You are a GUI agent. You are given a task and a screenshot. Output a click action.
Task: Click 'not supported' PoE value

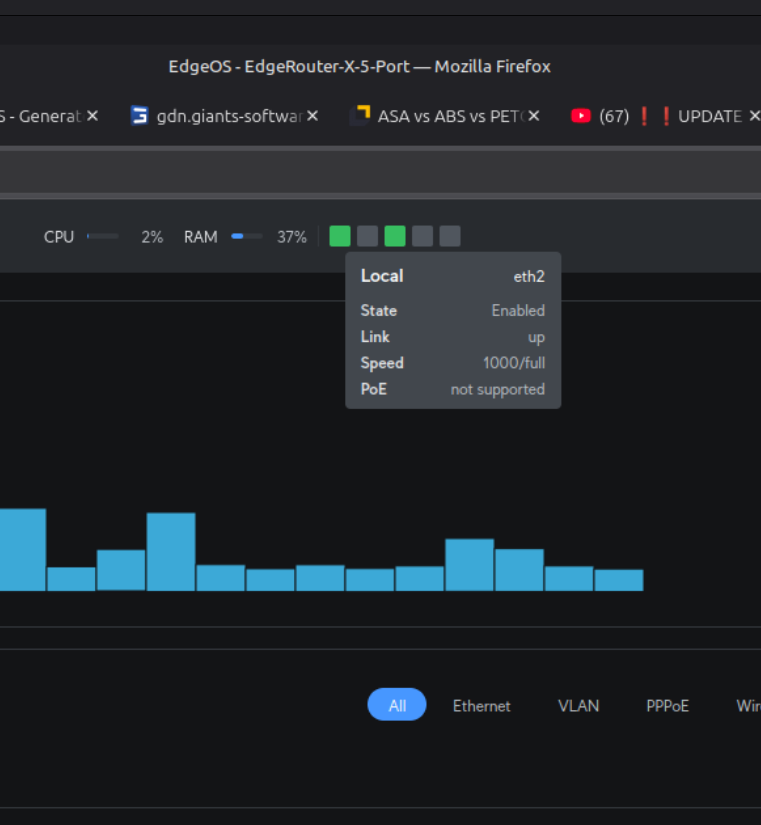coord(498,390)
